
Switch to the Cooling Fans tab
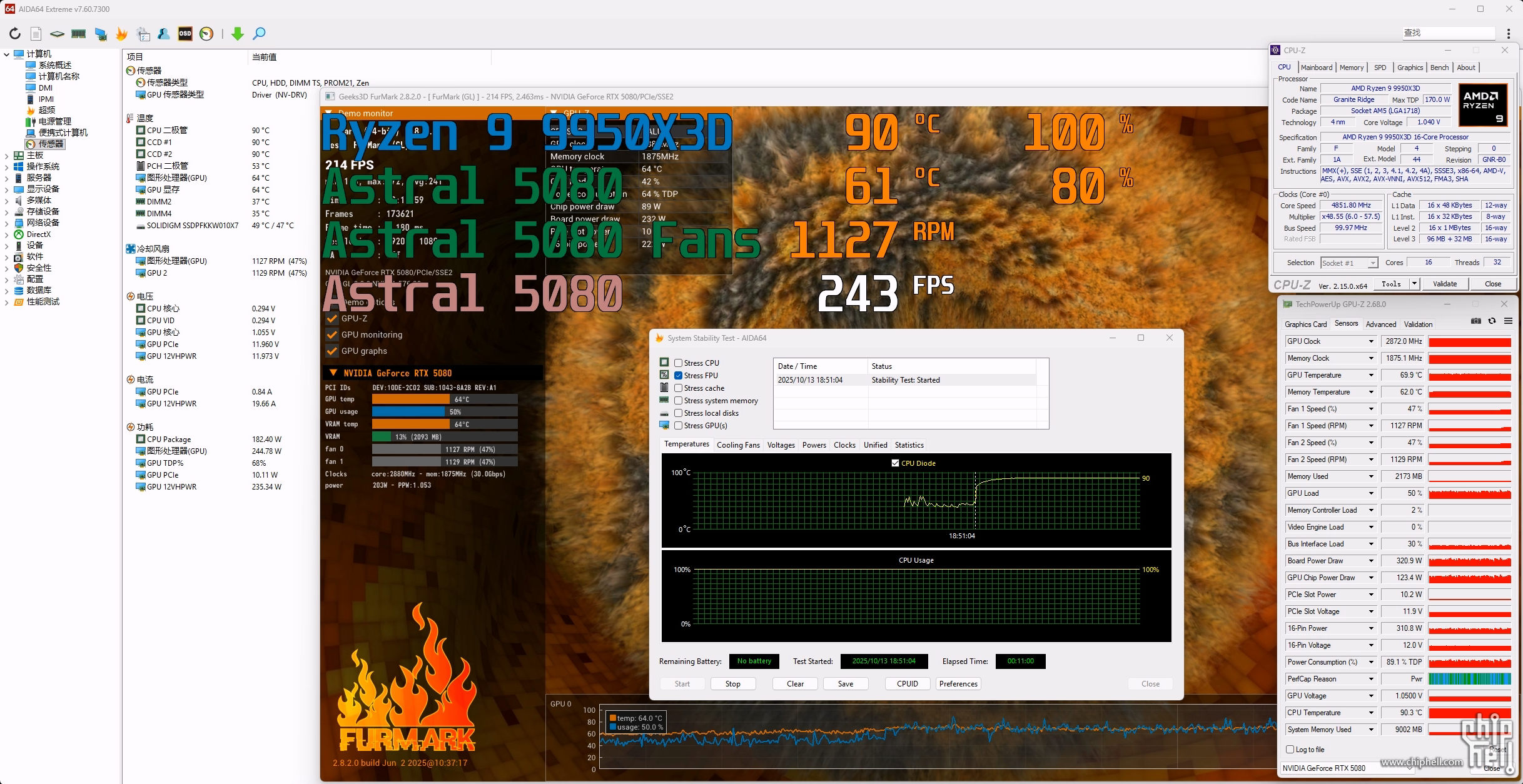coord(738,445)
